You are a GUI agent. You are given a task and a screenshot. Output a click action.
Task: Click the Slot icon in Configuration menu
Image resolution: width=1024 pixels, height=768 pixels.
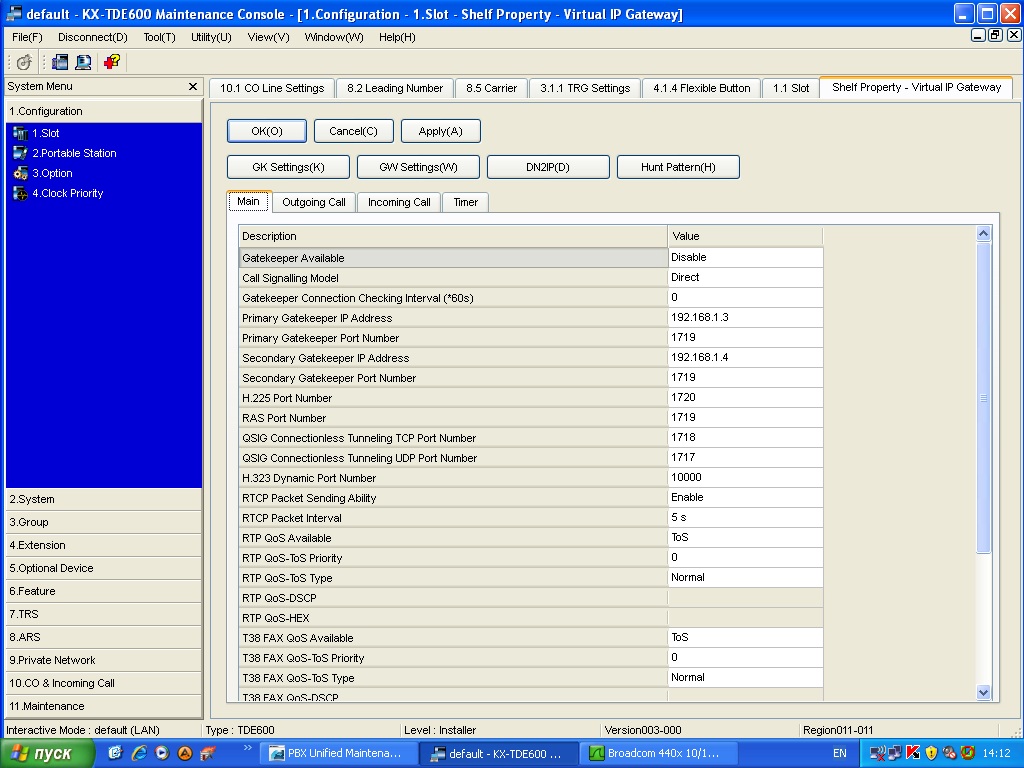20,133
